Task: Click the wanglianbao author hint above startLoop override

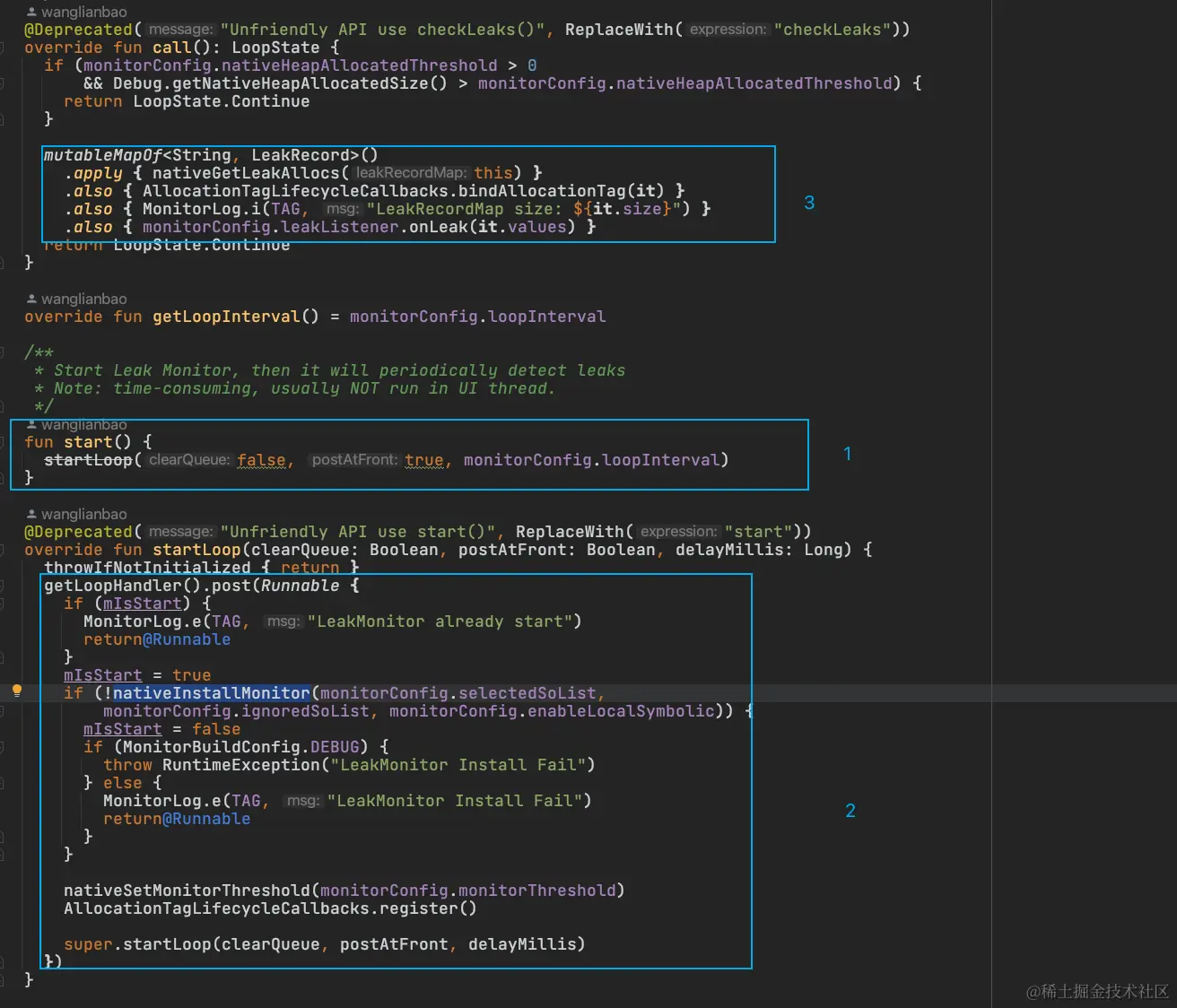Action: point(76,515)
